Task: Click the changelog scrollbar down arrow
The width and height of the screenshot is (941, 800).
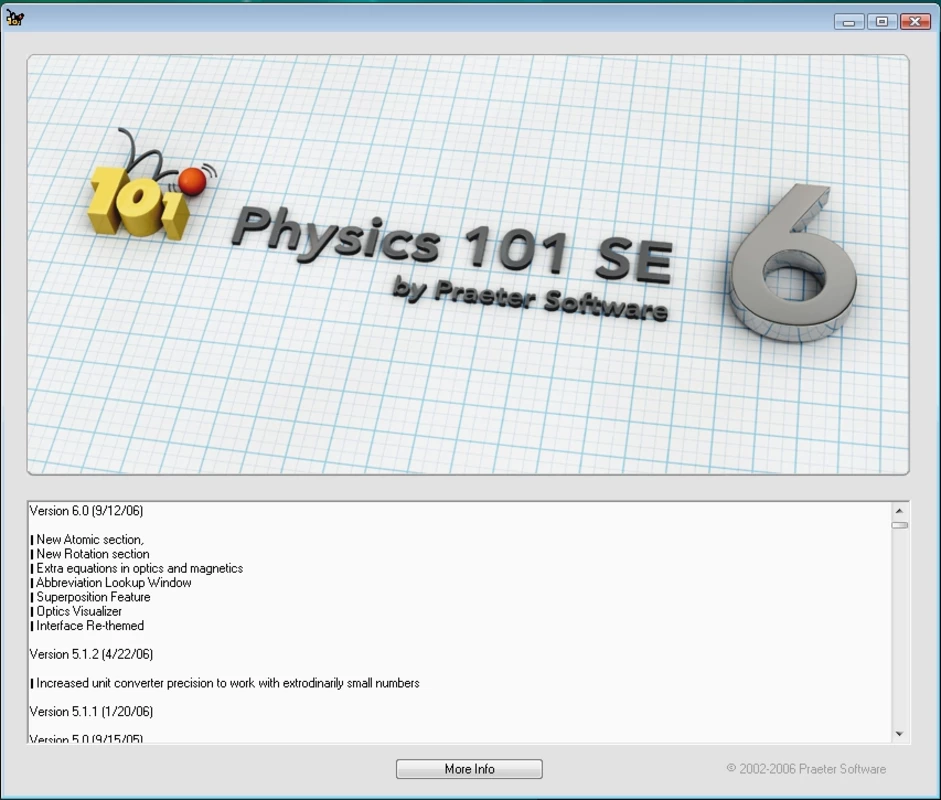Action: pyautogui.click(x=899, y=733)
